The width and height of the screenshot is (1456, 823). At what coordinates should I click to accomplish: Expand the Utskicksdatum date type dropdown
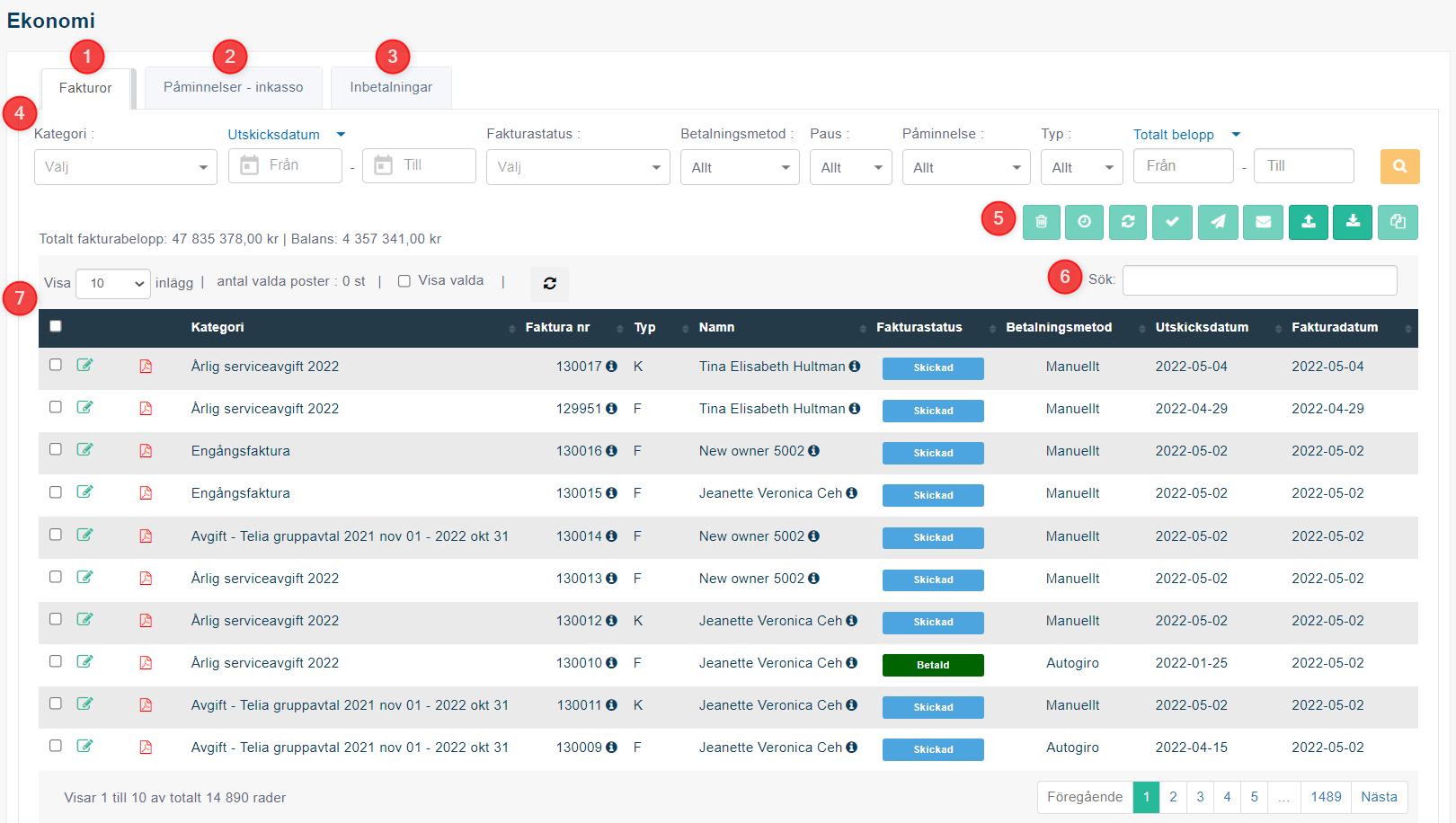(x=287, y=135)
